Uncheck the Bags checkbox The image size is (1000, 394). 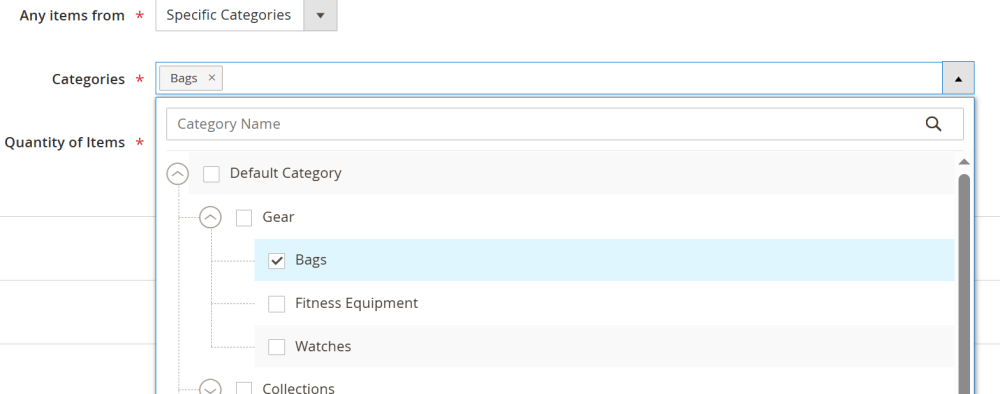276,260
